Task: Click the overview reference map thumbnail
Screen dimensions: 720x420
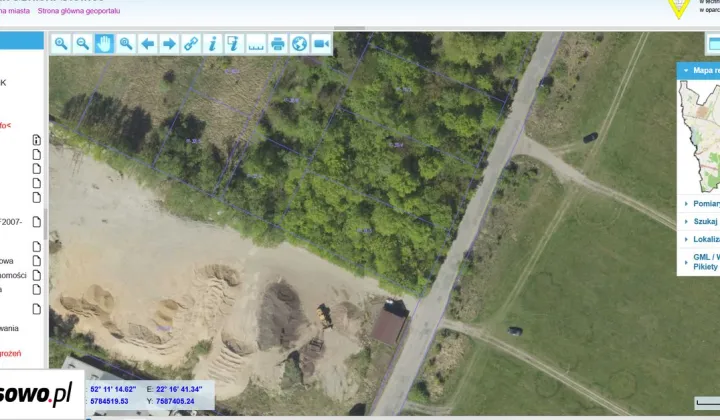Action: point(699,136)
